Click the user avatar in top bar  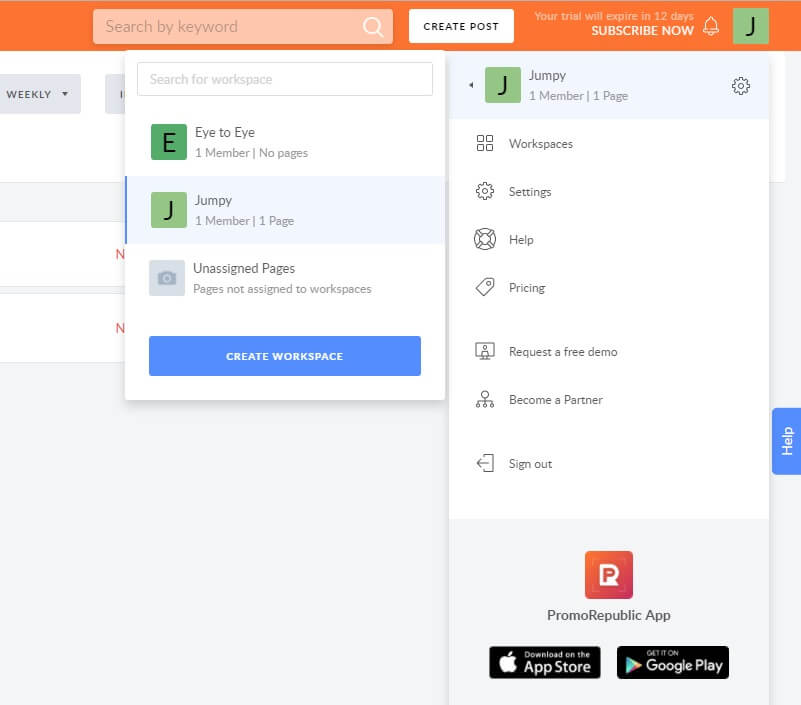pyautogui.click(x=750, y=26)
